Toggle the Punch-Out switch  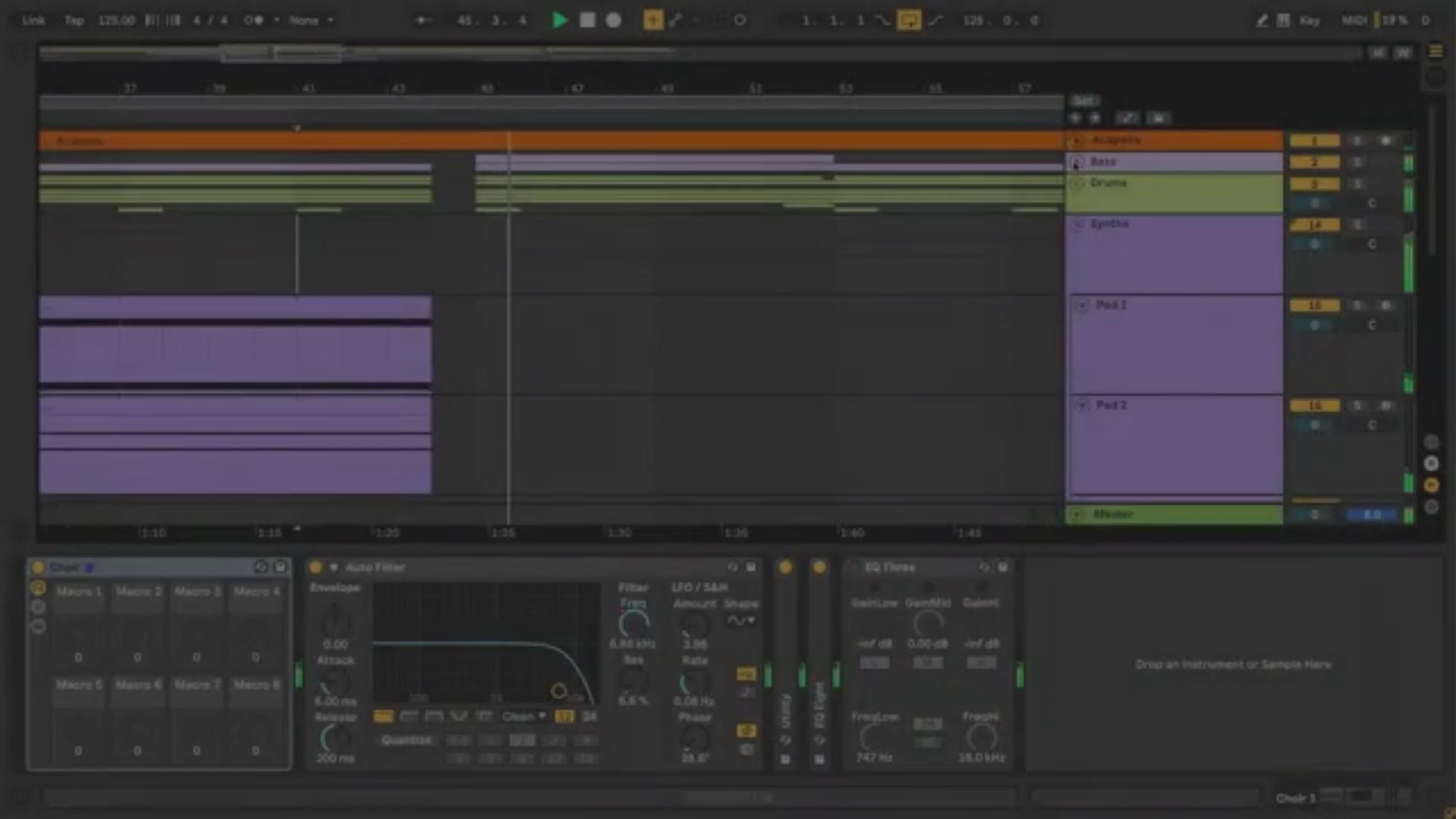click(x=935, y=20)
